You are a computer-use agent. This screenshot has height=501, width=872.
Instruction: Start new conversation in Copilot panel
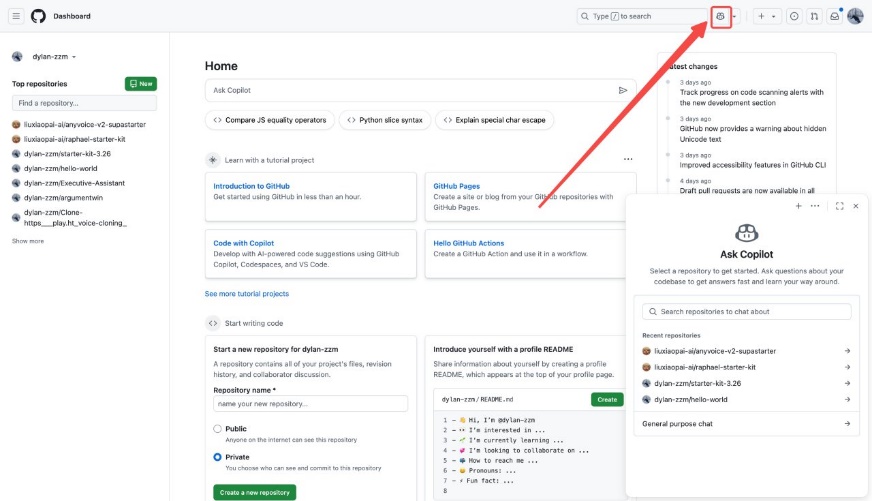(798, 206)
